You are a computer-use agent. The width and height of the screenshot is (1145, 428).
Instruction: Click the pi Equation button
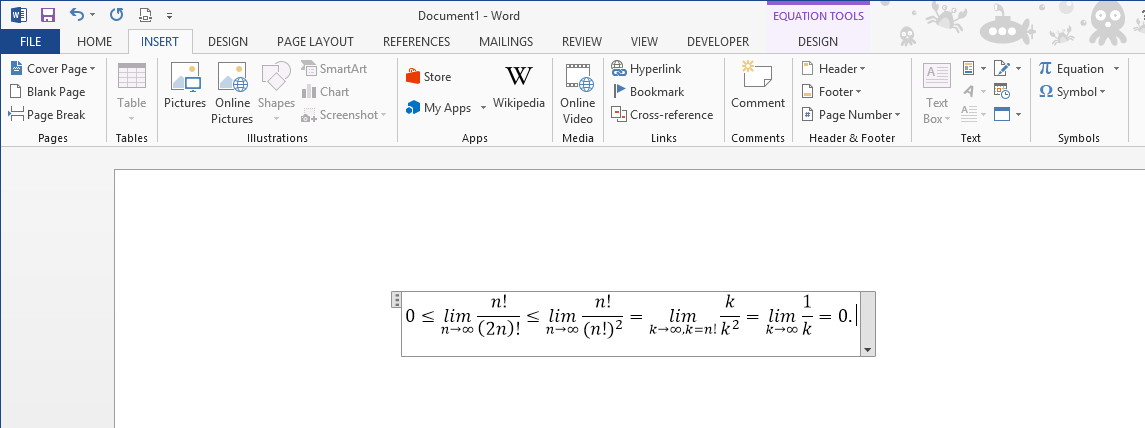tap(1071, 69)
